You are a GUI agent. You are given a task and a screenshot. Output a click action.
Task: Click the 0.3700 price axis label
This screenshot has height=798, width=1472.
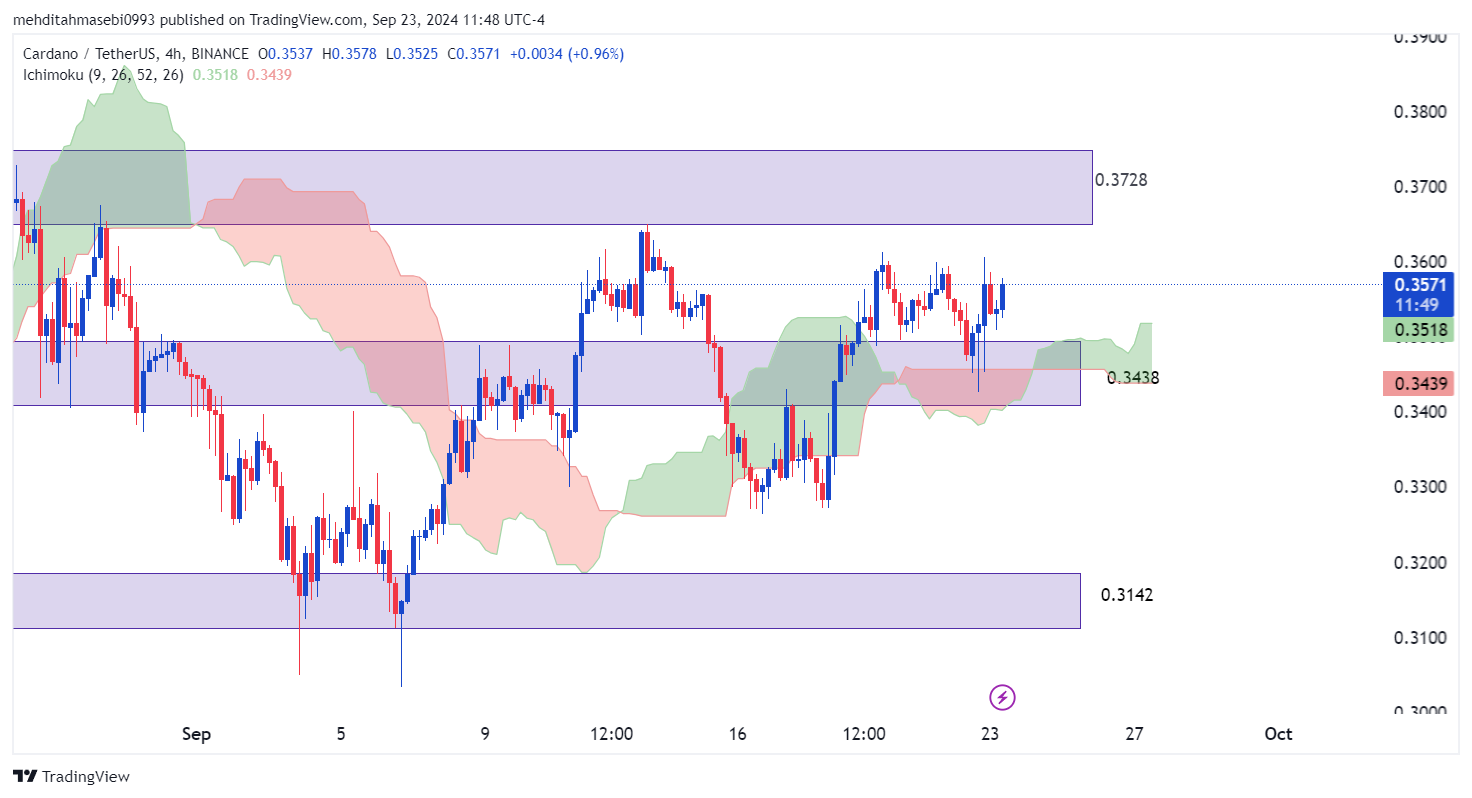click(1420, 187)
